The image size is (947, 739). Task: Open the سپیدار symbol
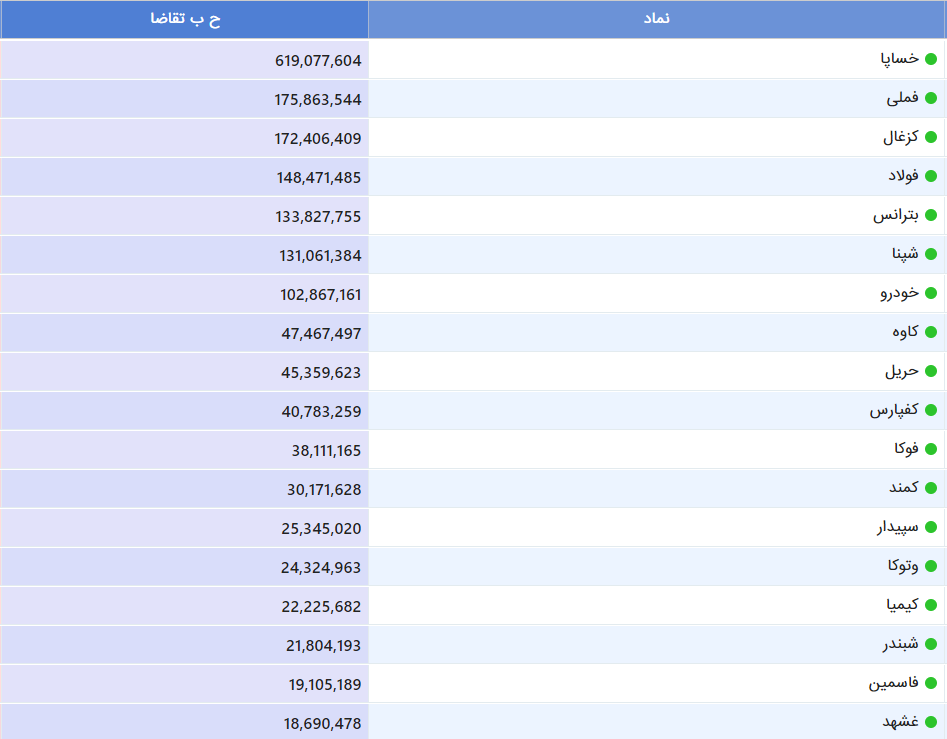[895, 527]
